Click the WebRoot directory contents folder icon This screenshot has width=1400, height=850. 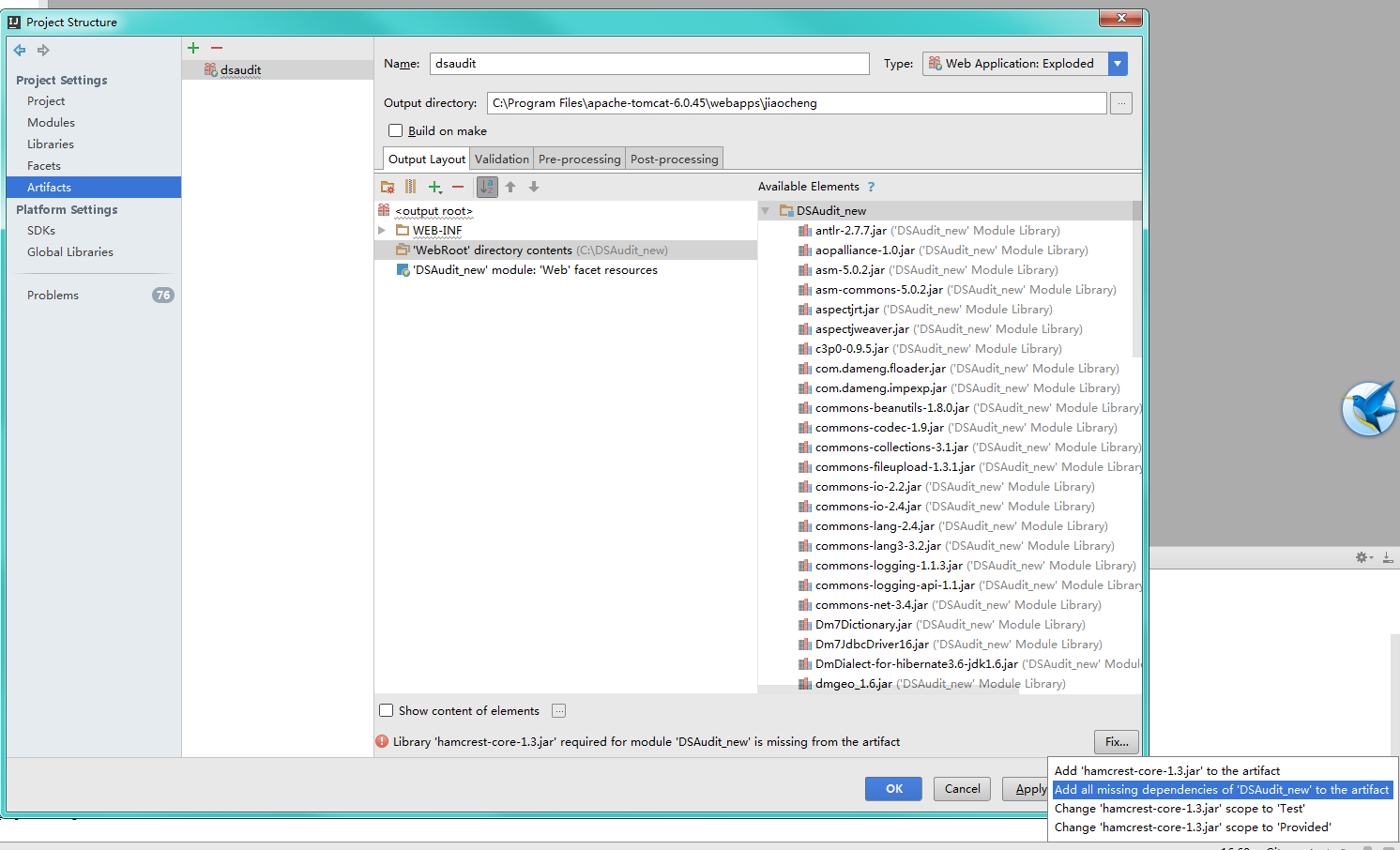pyautogui.click(x=403, y=250)
